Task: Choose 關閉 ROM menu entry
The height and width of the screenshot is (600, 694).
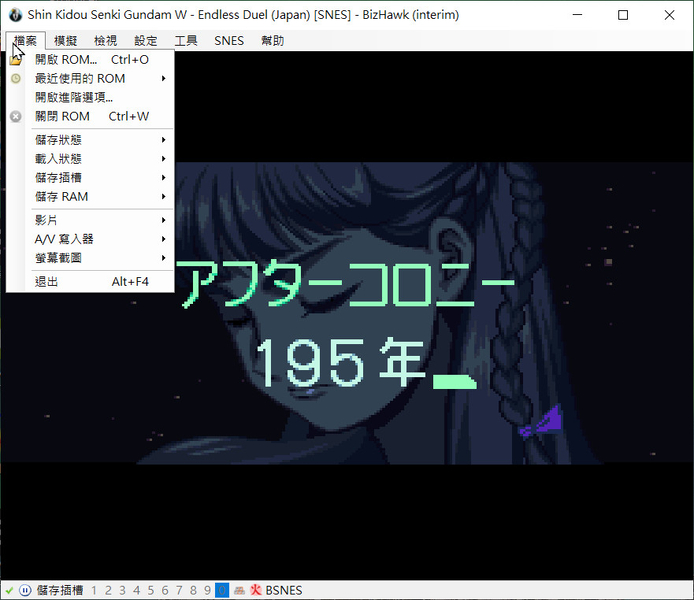Action: (90, 116)
